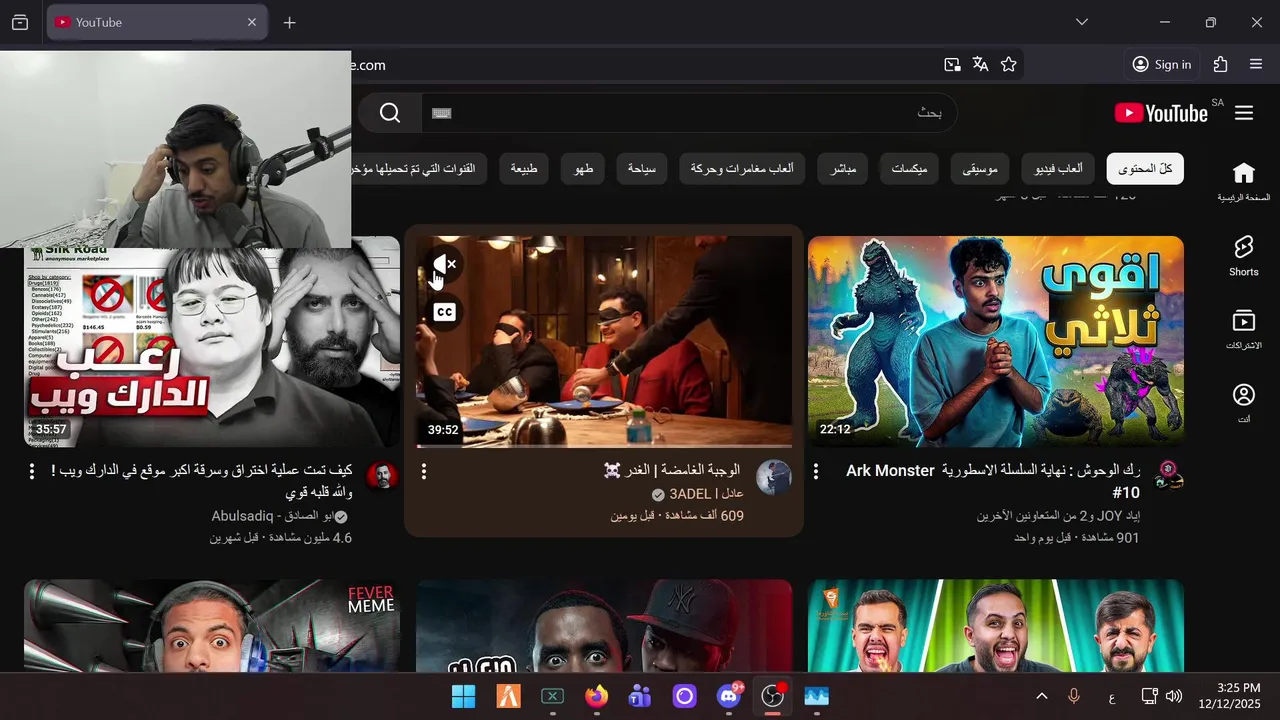Select the مباشر filter chip
The height and width of the screenshot is (720, 1280).
[x=843, y=169]
